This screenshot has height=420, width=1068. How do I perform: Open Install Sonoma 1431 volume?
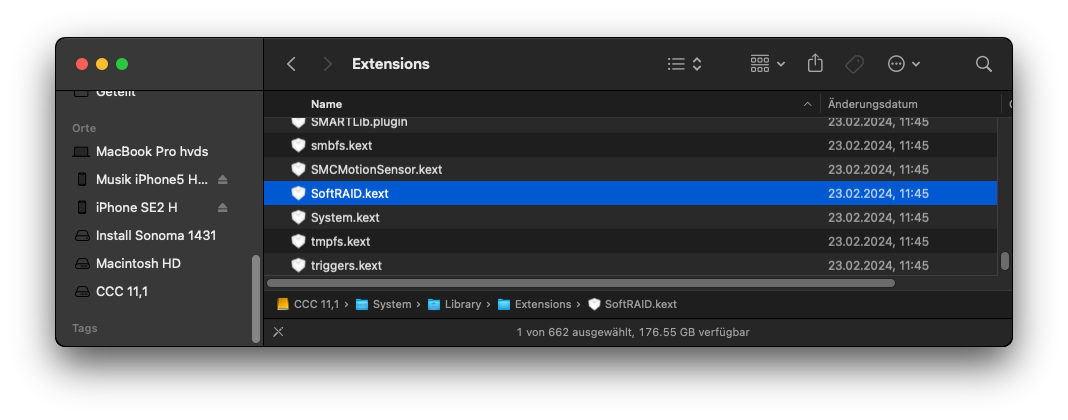point(155,236)
